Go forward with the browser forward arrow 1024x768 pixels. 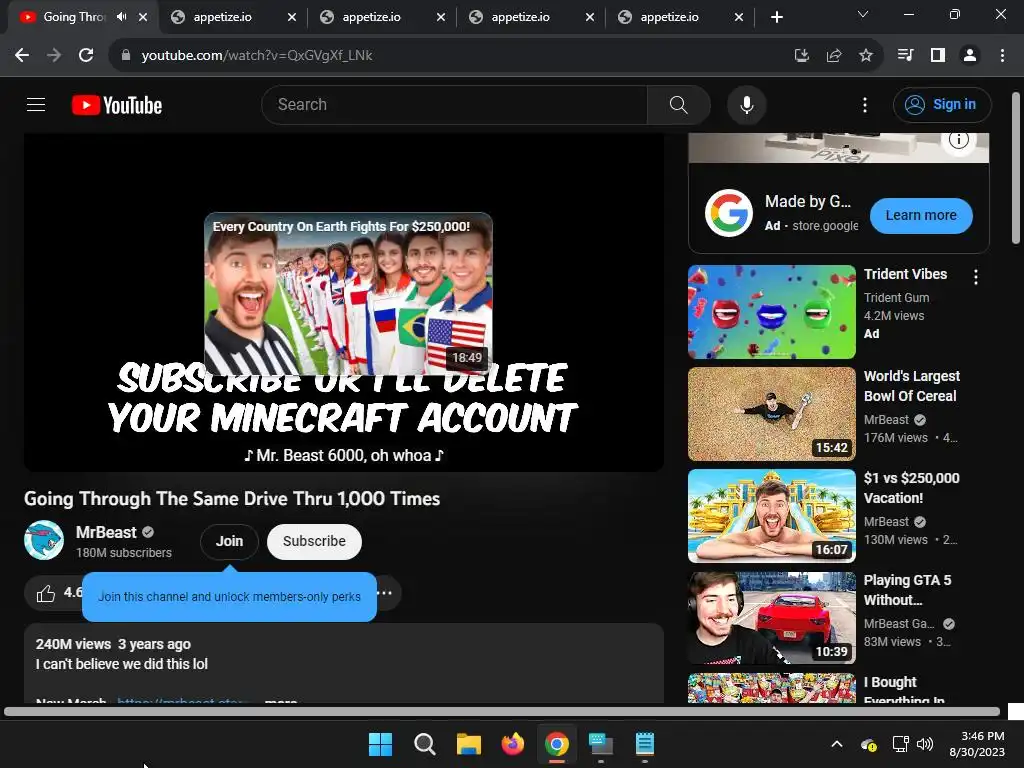54,56
